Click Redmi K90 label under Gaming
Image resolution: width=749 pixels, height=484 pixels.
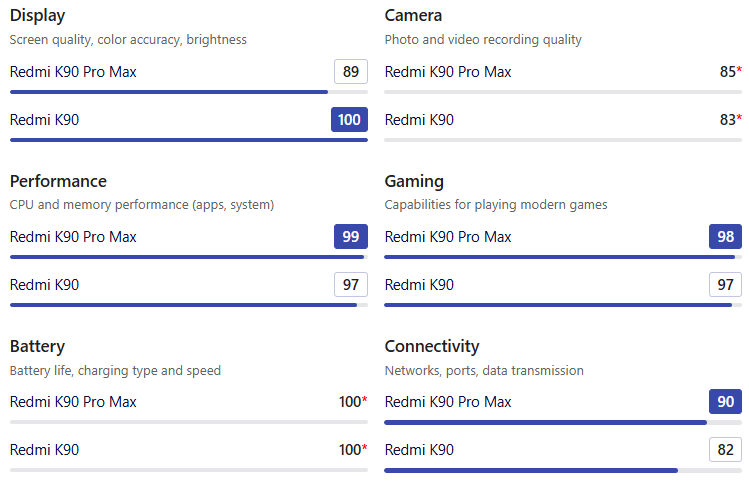pos(419,285)
